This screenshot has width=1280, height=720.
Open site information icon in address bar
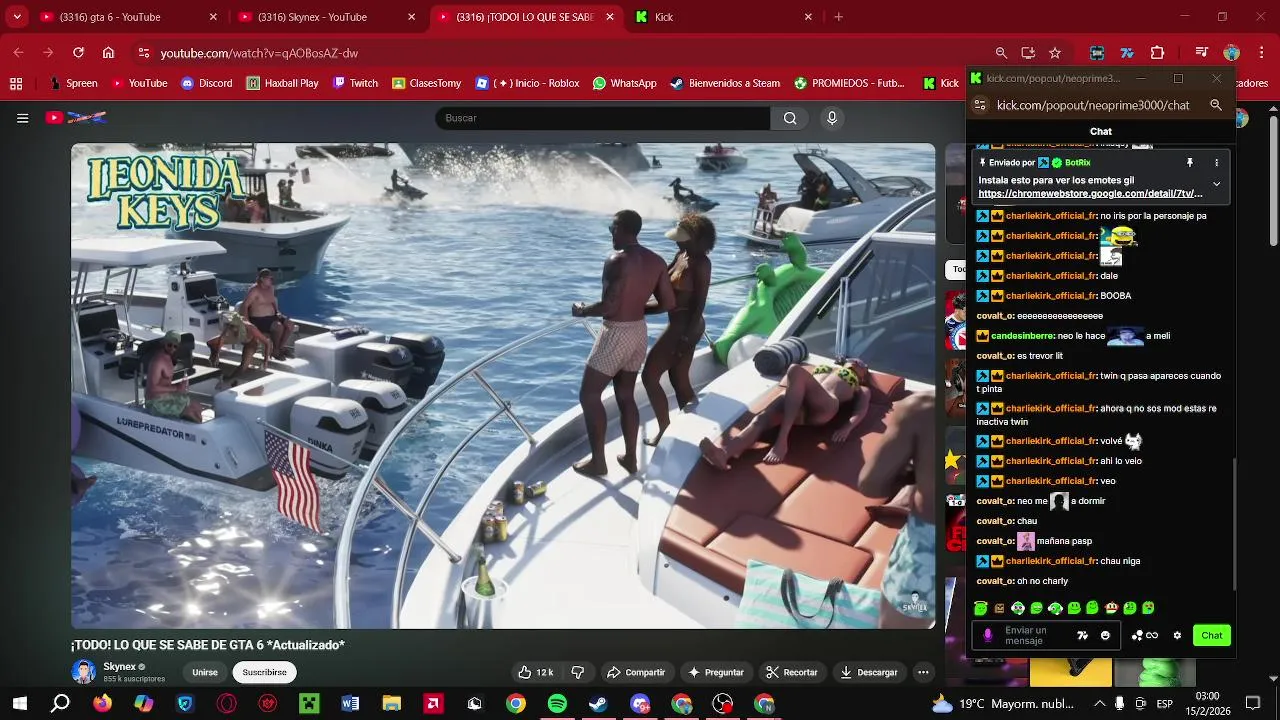pyautogui.click(x=143, y=53)
